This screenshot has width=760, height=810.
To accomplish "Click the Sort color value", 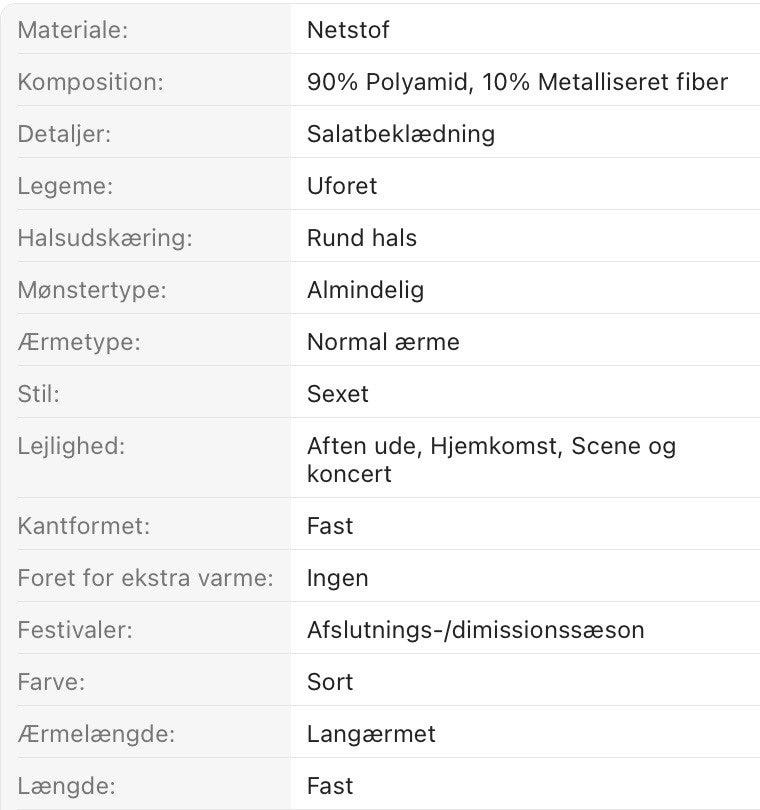I will point(331,682).
